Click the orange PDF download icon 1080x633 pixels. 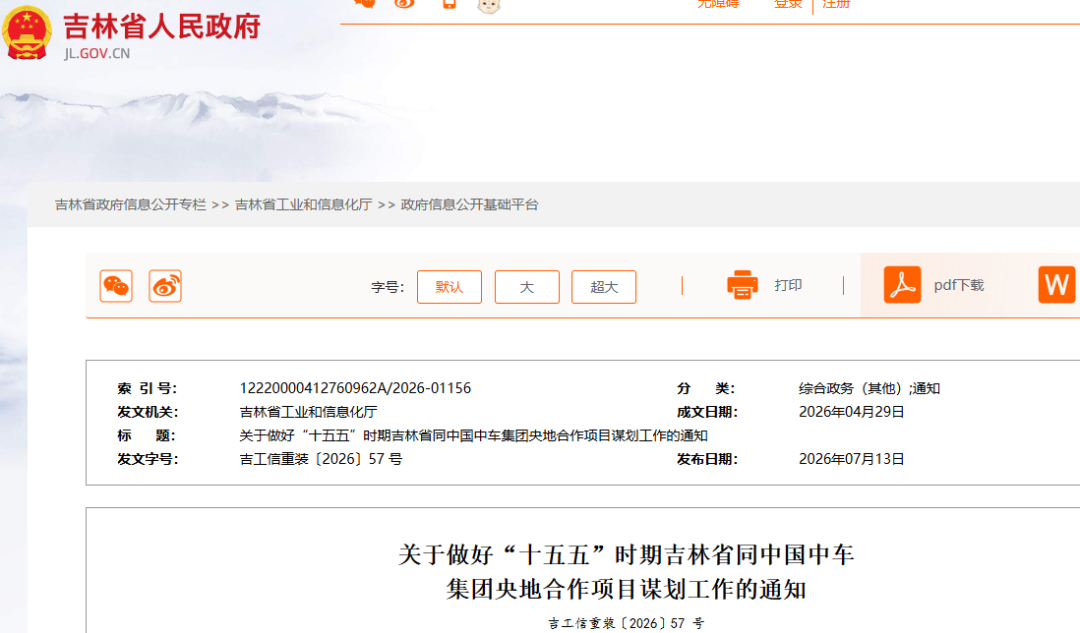(x=902, y=284)
